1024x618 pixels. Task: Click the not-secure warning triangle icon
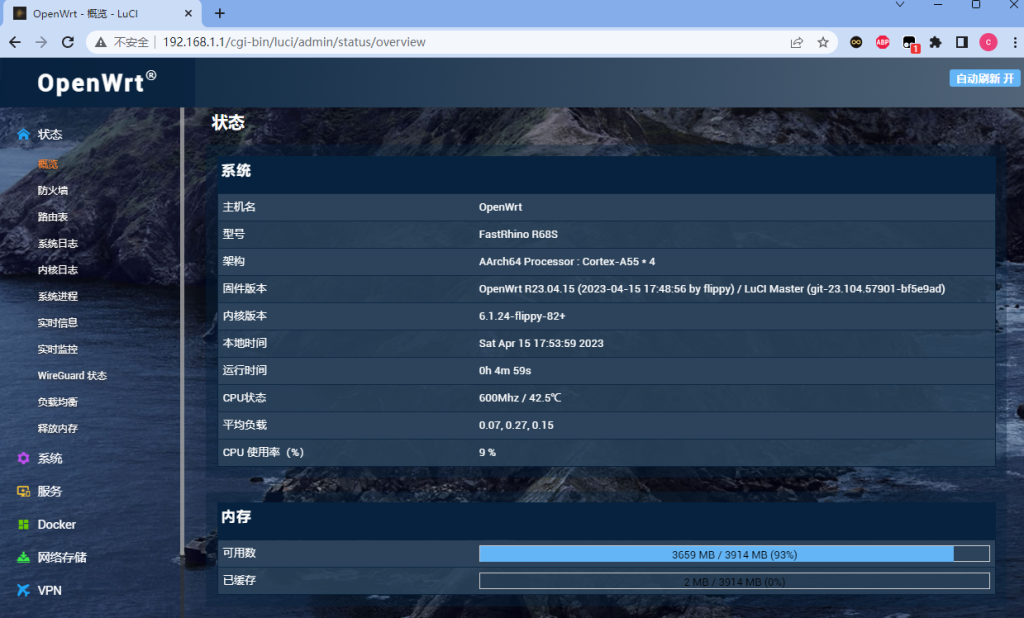click(101, 42)
